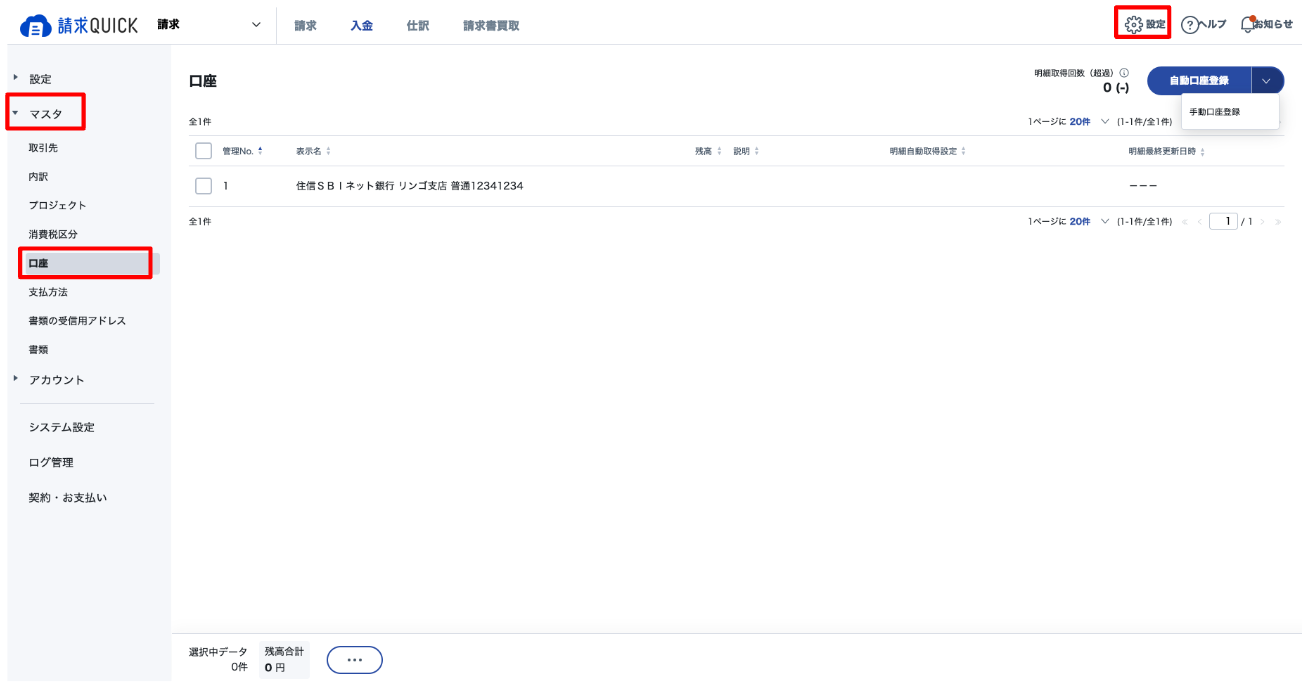Switch to the 請求書買取 tab
Screen dimensions: 1302x693
pyautogui.click(x=491, y=26)
